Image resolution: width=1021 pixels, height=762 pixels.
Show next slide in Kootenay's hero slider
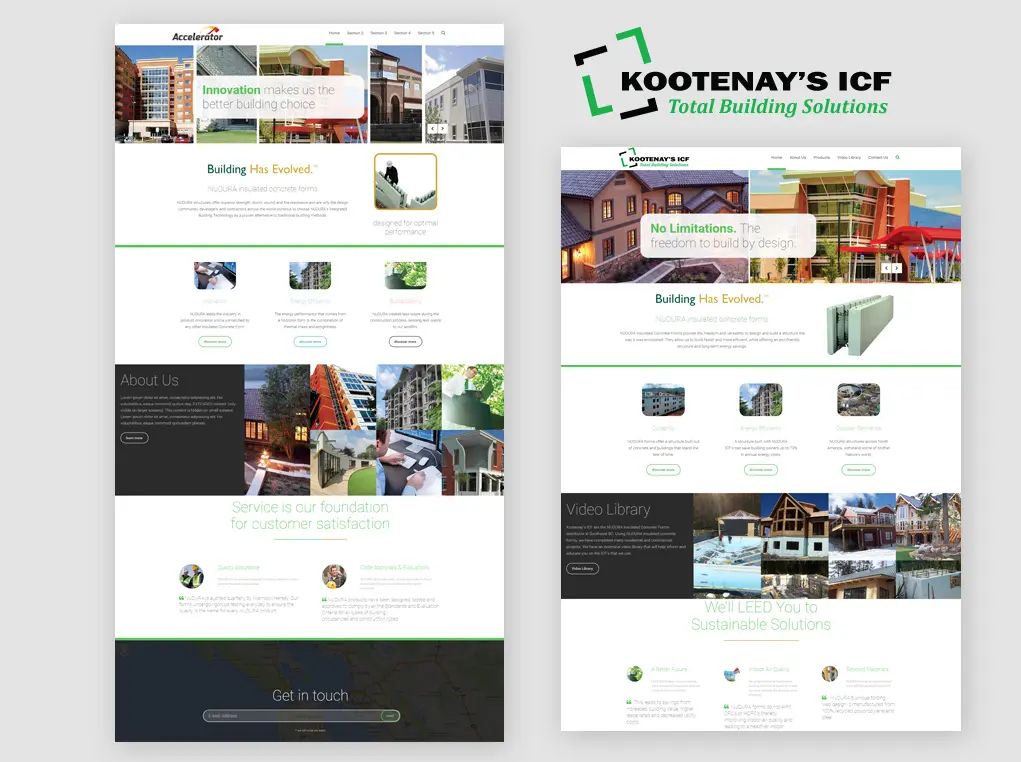tap(897, 268)
